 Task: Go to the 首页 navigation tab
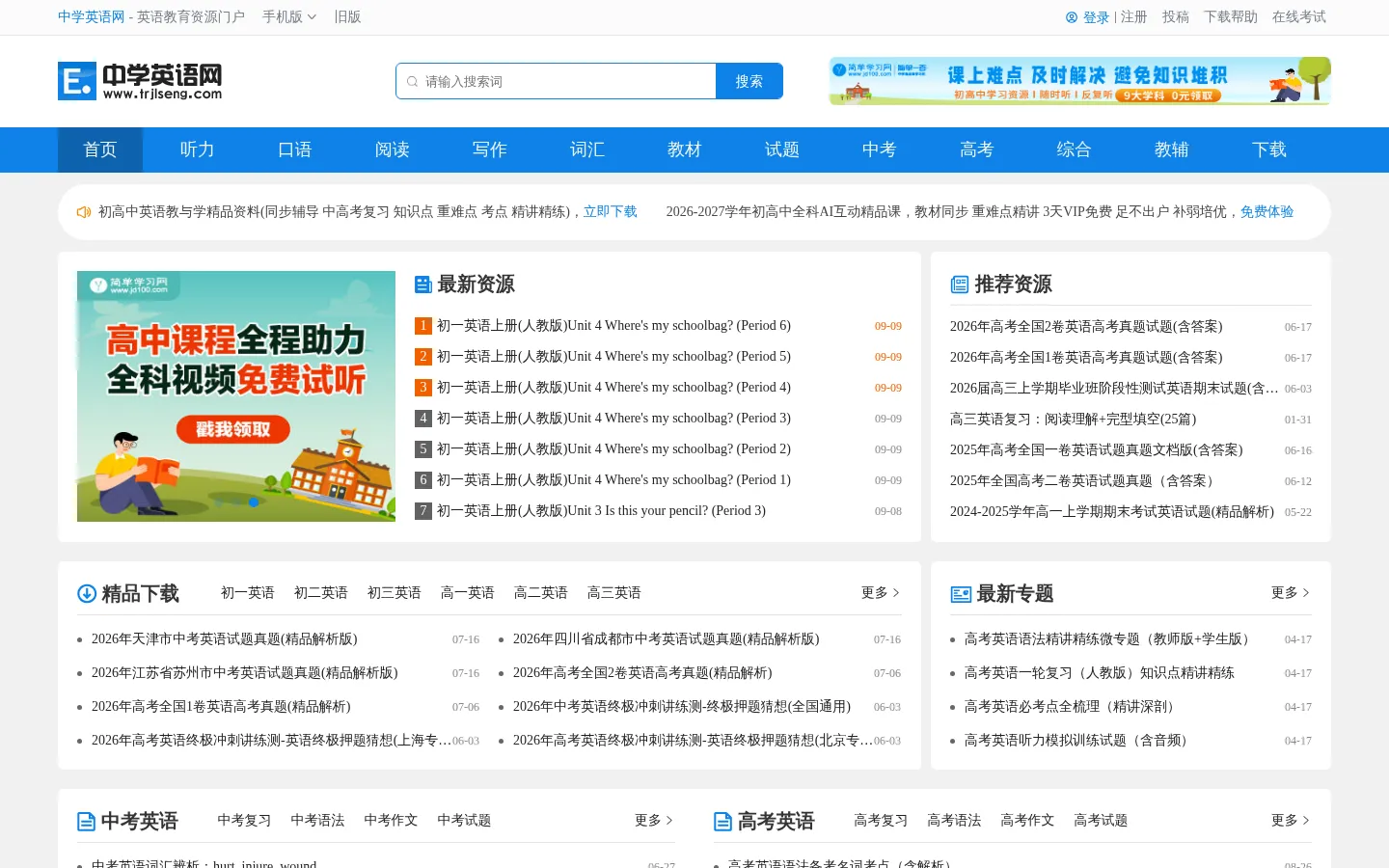coord(100,149)
